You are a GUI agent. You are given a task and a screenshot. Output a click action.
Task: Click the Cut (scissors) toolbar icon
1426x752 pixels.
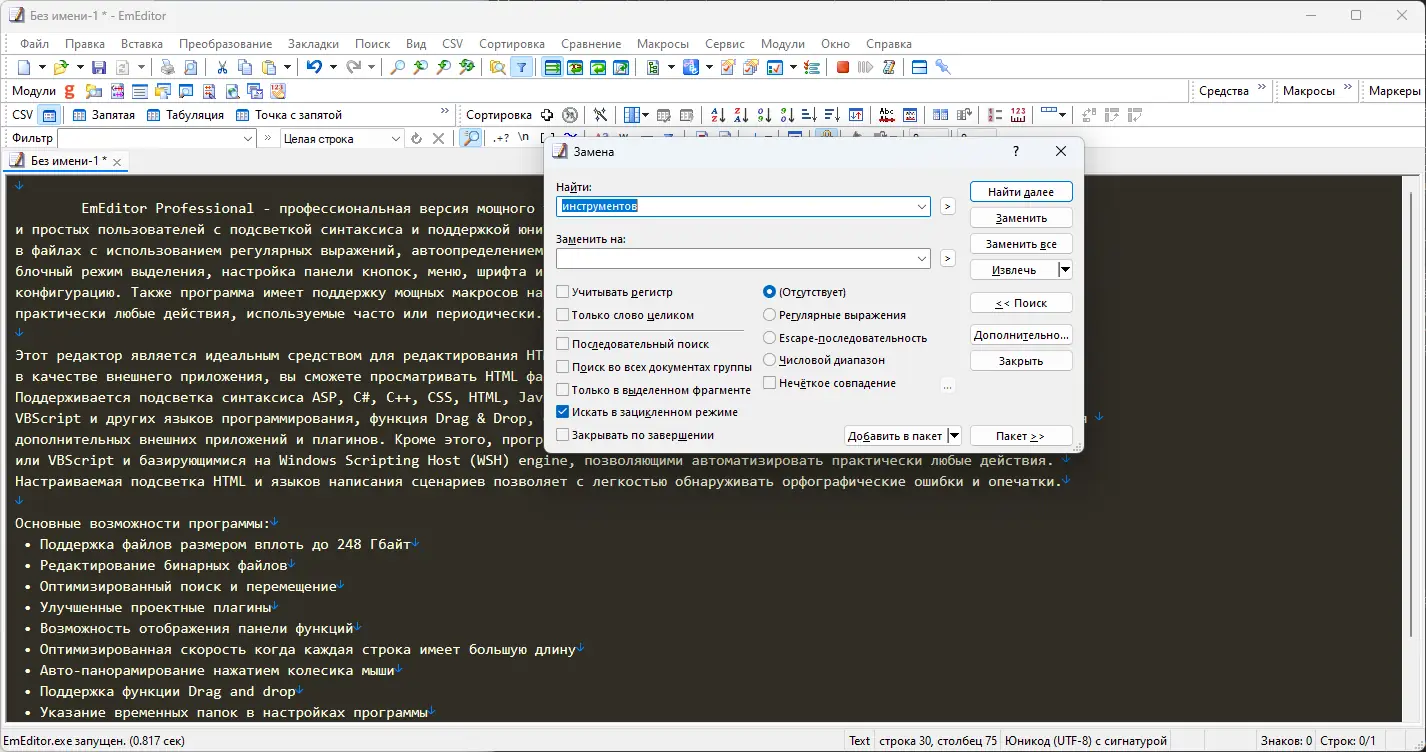click(x=221, y=67)
